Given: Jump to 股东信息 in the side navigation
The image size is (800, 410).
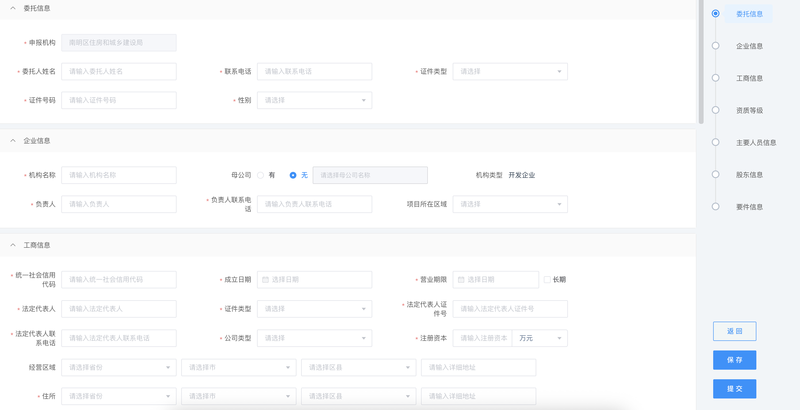Looking at the screenshot, I should [x=749, y=174].
